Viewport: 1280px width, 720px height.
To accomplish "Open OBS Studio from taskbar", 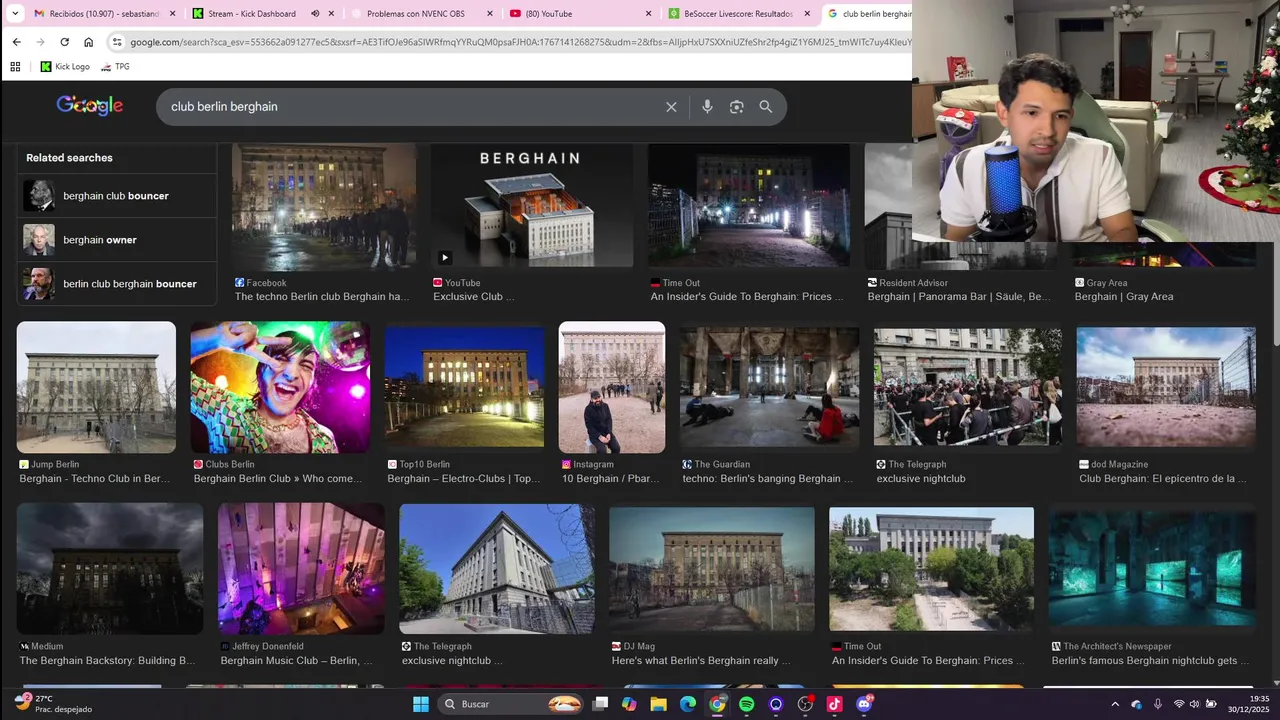I will tap(805, 704).
